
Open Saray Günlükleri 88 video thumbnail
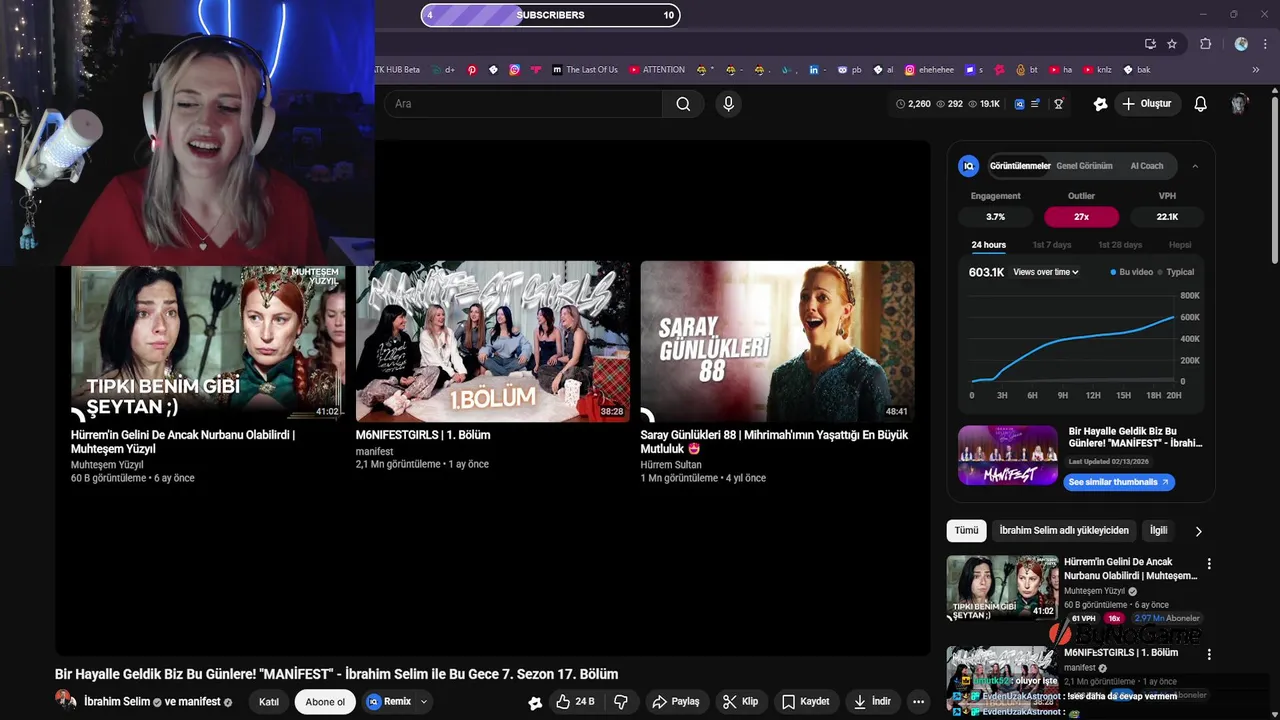pos(777,341)
